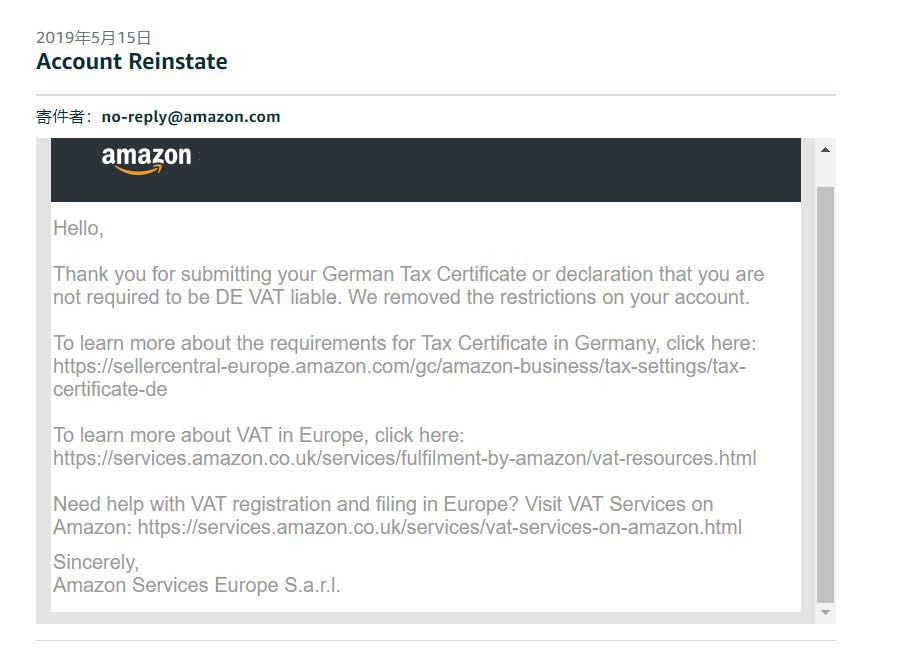Click the 'Thank you for submitting' line
The height and width of the screenshot is (659, 918).
point(408,275)
